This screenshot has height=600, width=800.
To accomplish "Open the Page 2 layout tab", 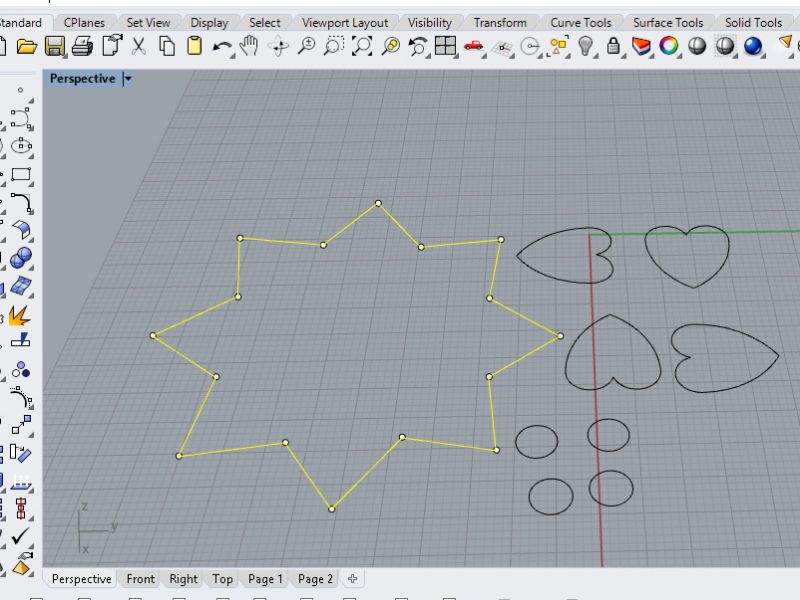I will pos(315,579).
